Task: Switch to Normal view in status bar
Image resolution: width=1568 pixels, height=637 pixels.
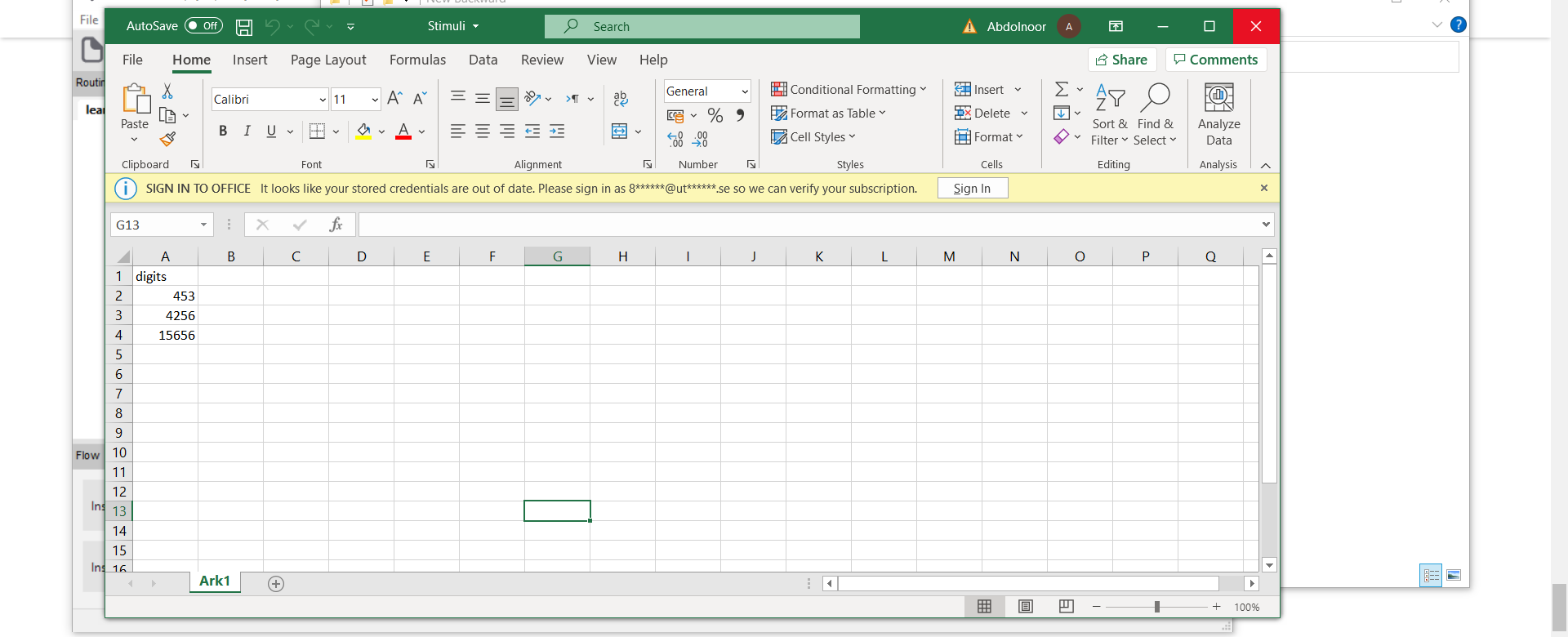Action: 985,607
